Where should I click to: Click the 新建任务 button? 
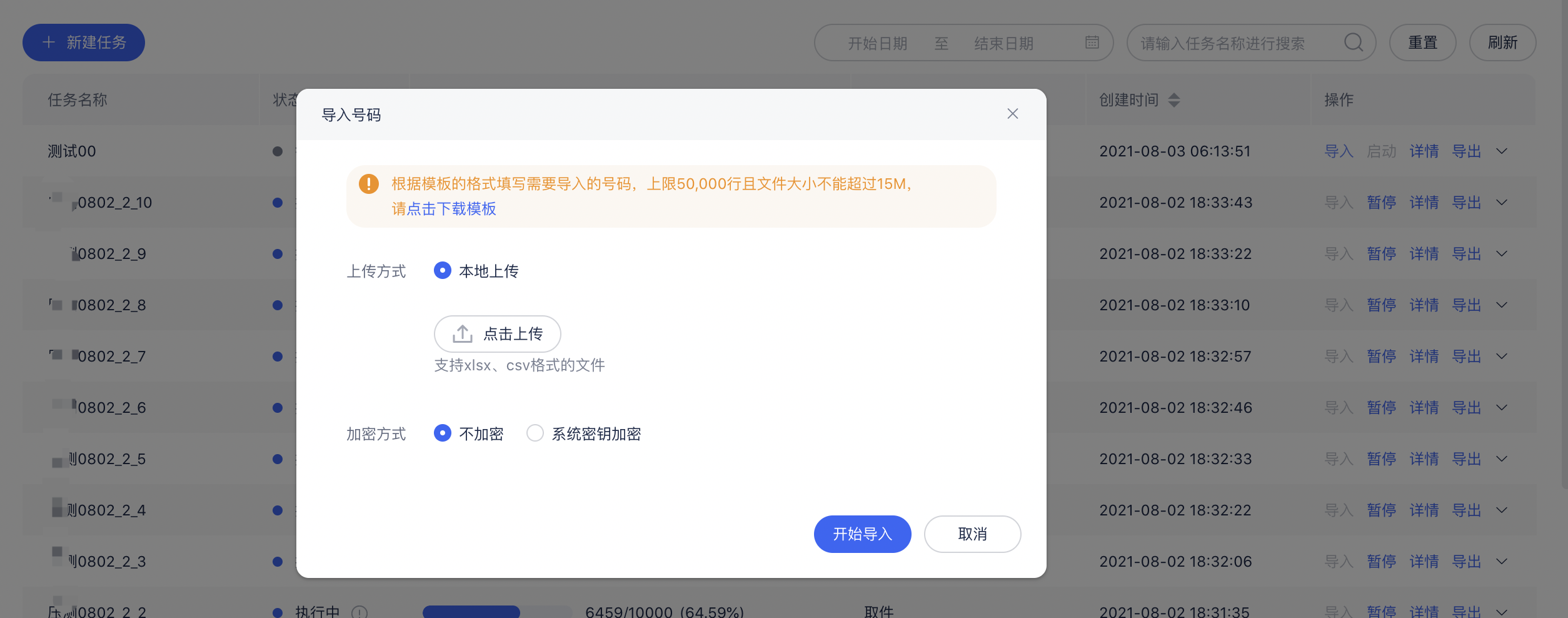pos(84,43)
